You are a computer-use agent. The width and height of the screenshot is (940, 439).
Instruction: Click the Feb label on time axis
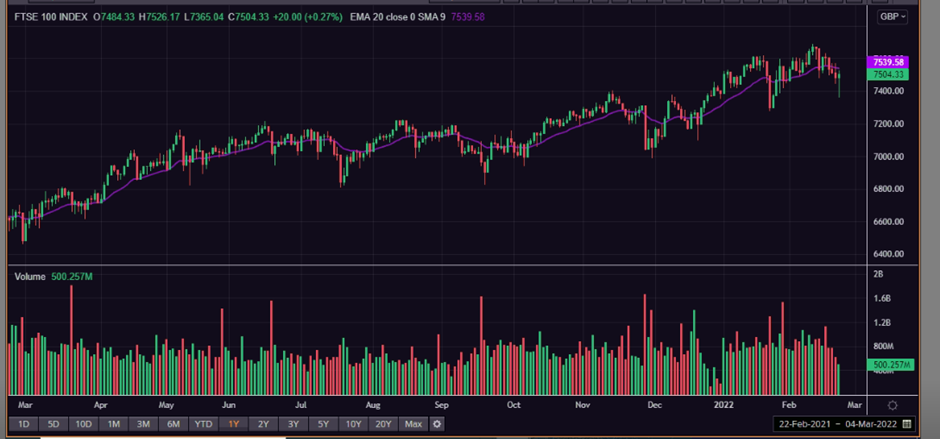tap(790, 405)
